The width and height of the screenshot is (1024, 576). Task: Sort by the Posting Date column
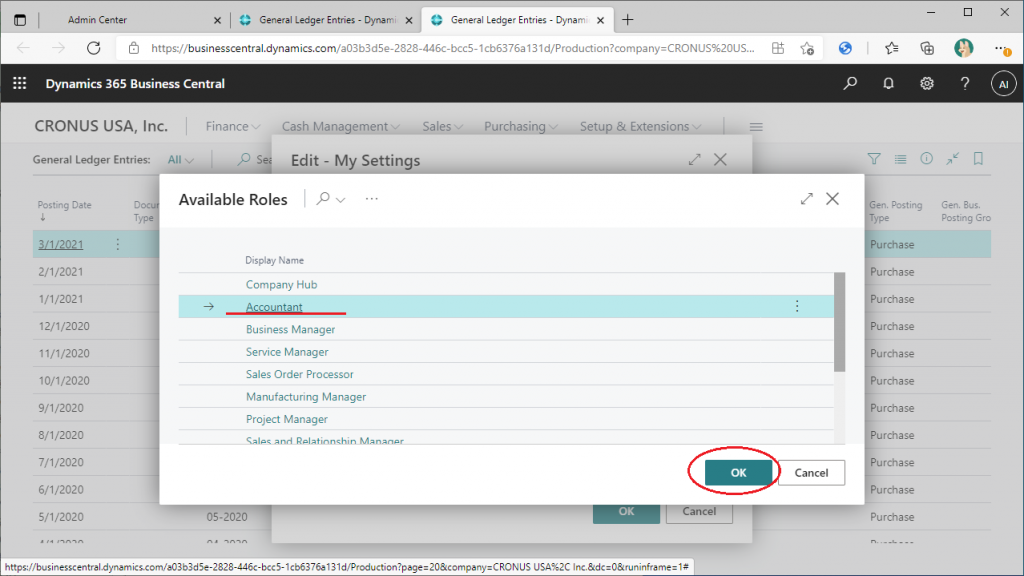(x=64, y=205)
